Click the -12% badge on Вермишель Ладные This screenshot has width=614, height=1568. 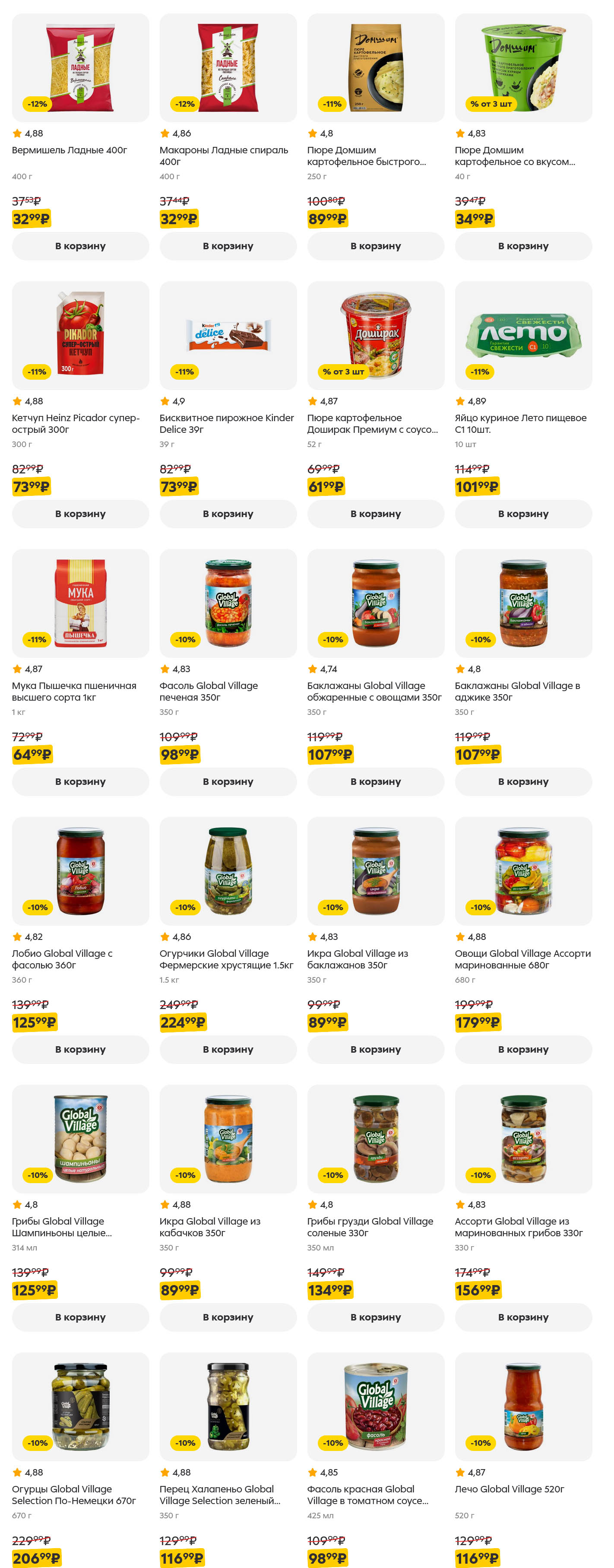[x=37, y=104]
